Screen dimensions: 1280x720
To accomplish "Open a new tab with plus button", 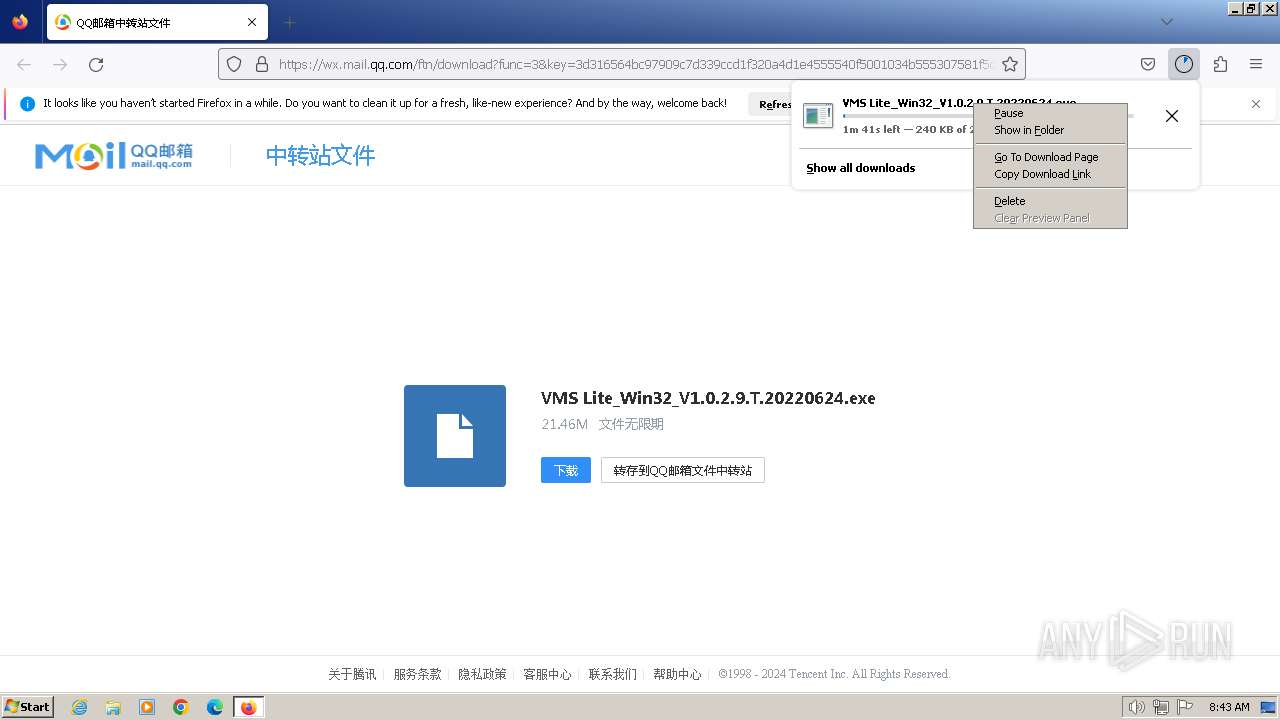I will [x=289, y=22].
